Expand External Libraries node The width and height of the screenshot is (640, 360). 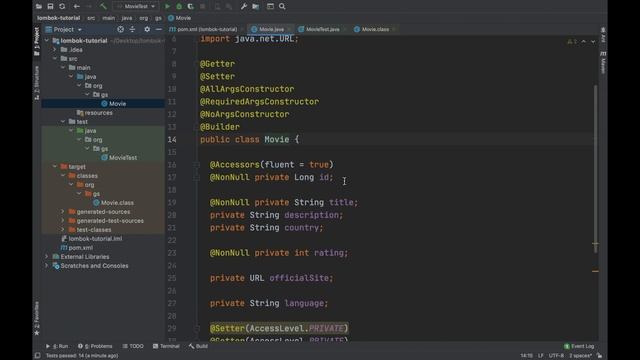[47, 256]
